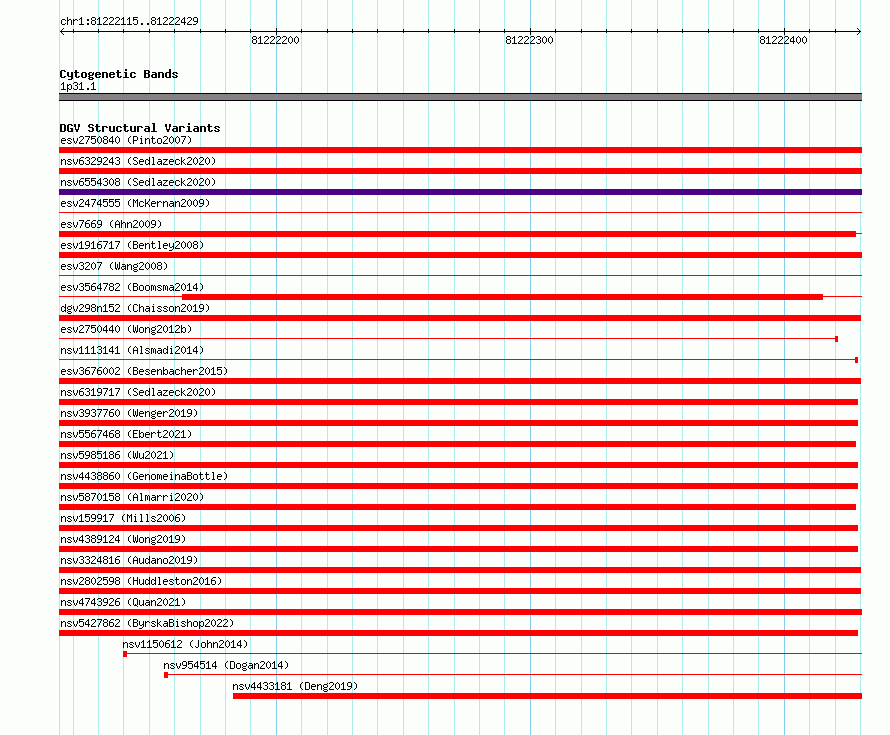This screenshot has height=735, width=890.
Task: Select nsv954514 (Dogan2014) variant label
Action: coord(226,665)
